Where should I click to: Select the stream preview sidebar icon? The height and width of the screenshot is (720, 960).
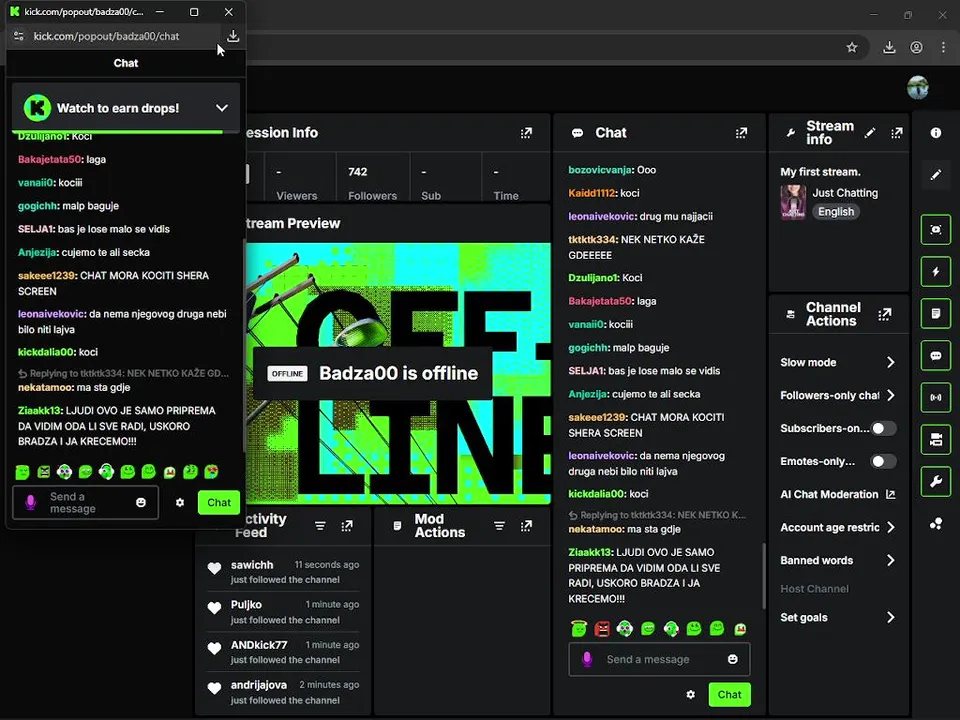pyautogui.click(x=936, y=230)
